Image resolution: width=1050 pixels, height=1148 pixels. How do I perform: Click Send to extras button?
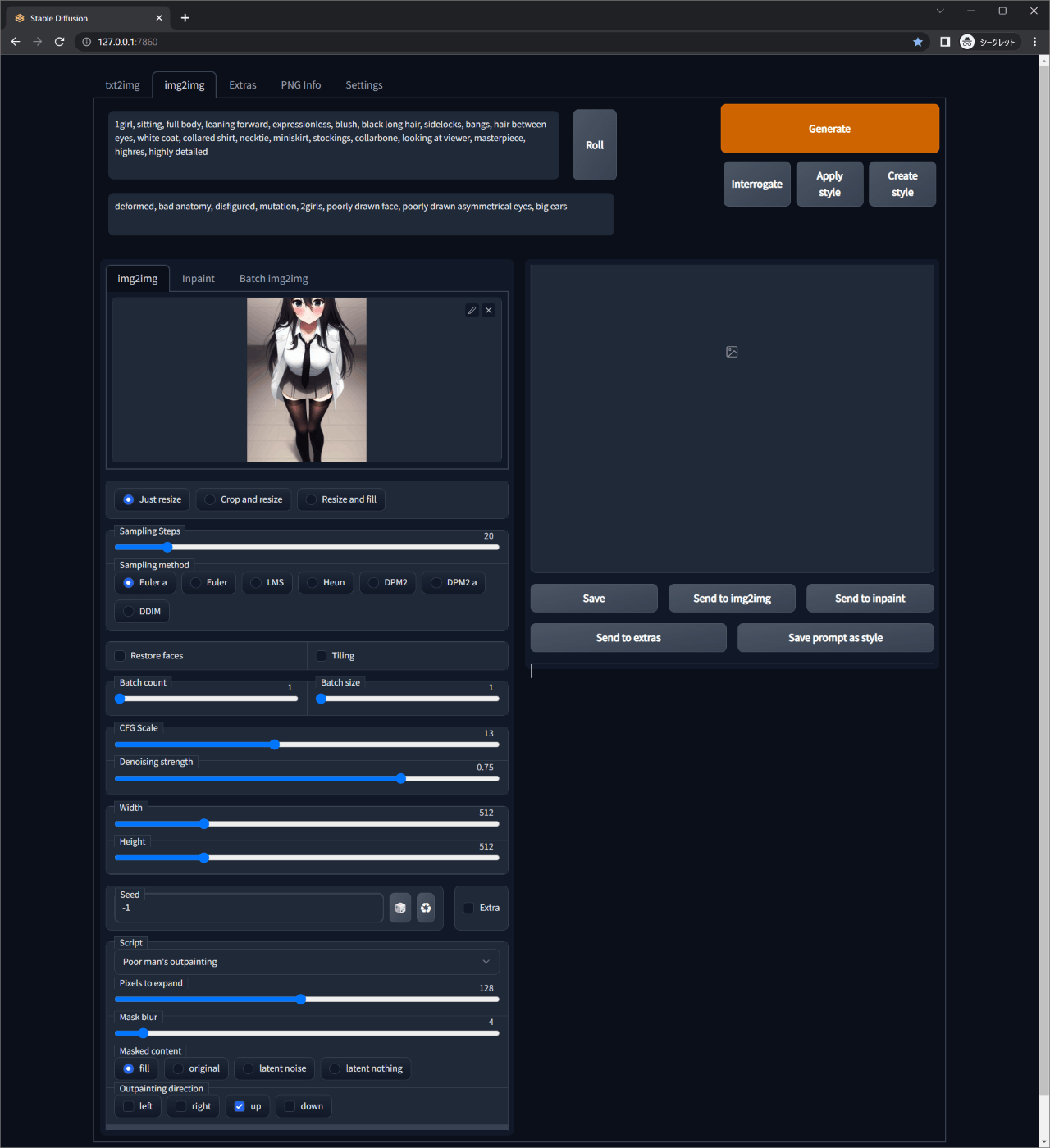coord(628,638)
